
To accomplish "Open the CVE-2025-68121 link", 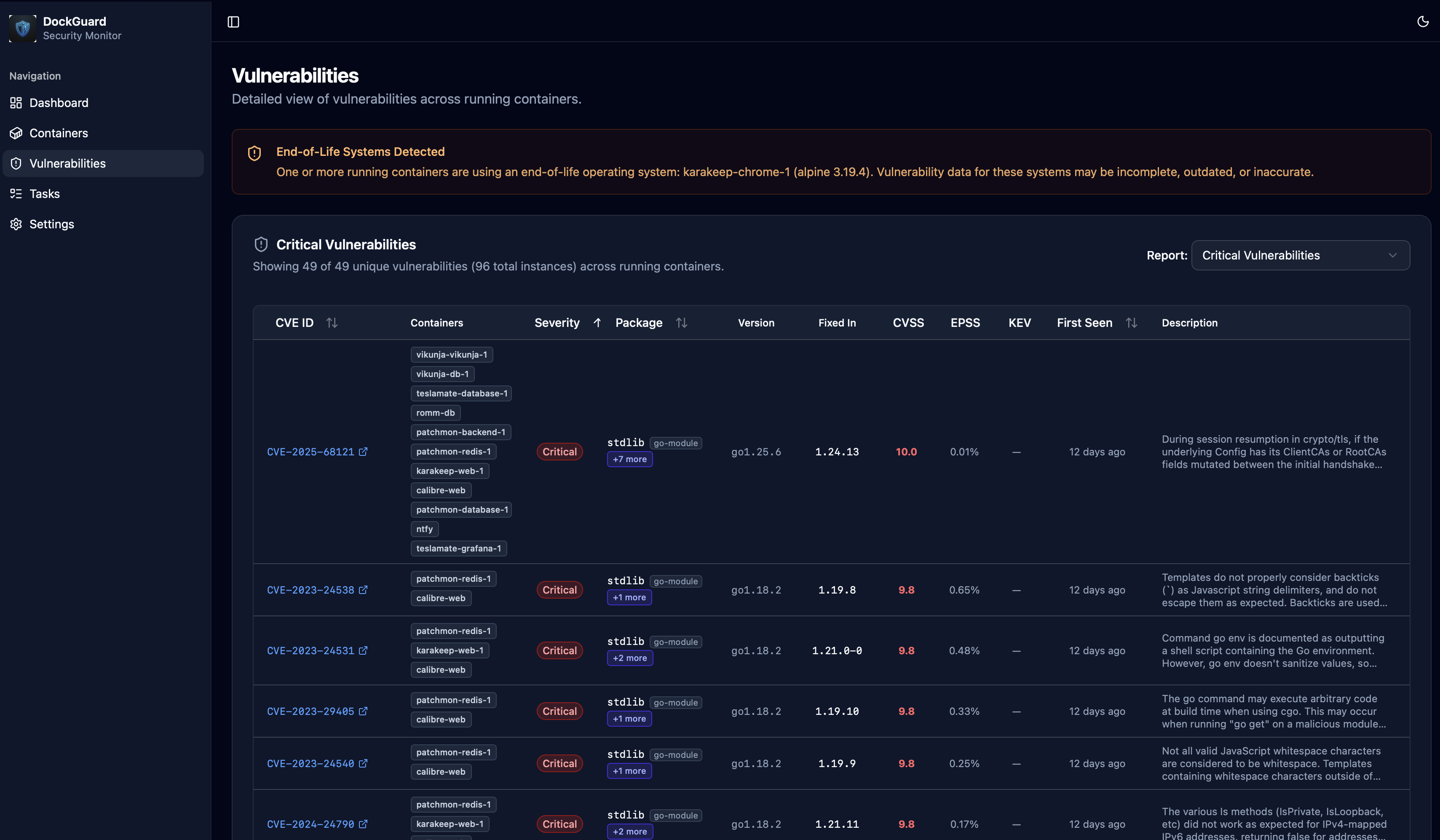I will [310, 452].
